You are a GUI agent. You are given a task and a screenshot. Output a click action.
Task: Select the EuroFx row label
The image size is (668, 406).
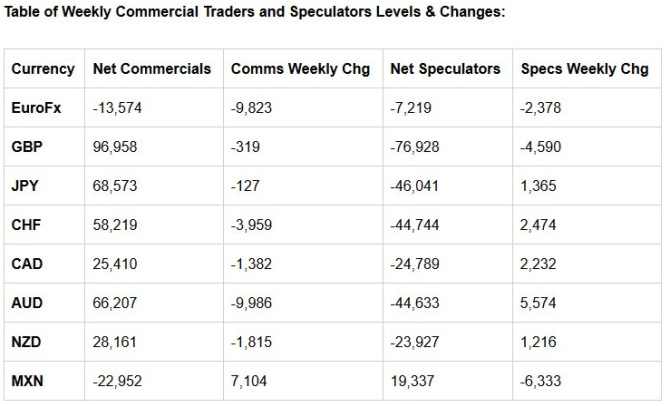tap(36, 108)
